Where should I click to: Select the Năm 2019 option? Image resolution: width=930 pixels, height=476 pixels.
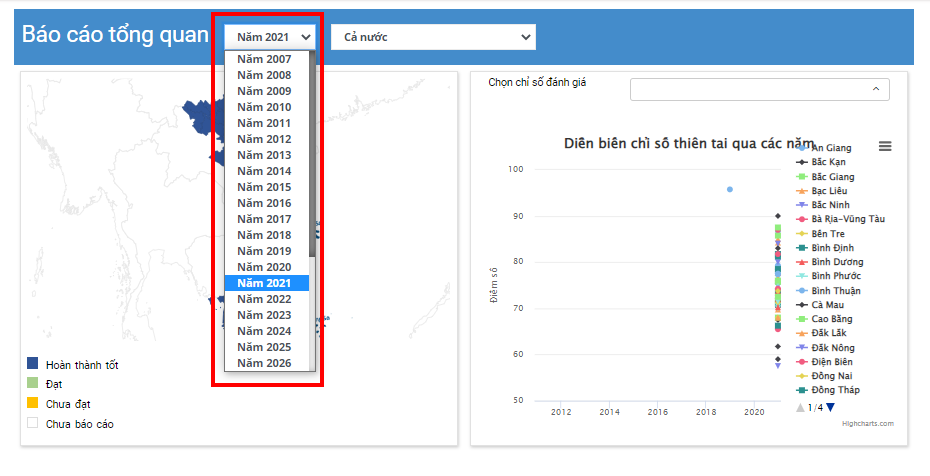point(265,251)
